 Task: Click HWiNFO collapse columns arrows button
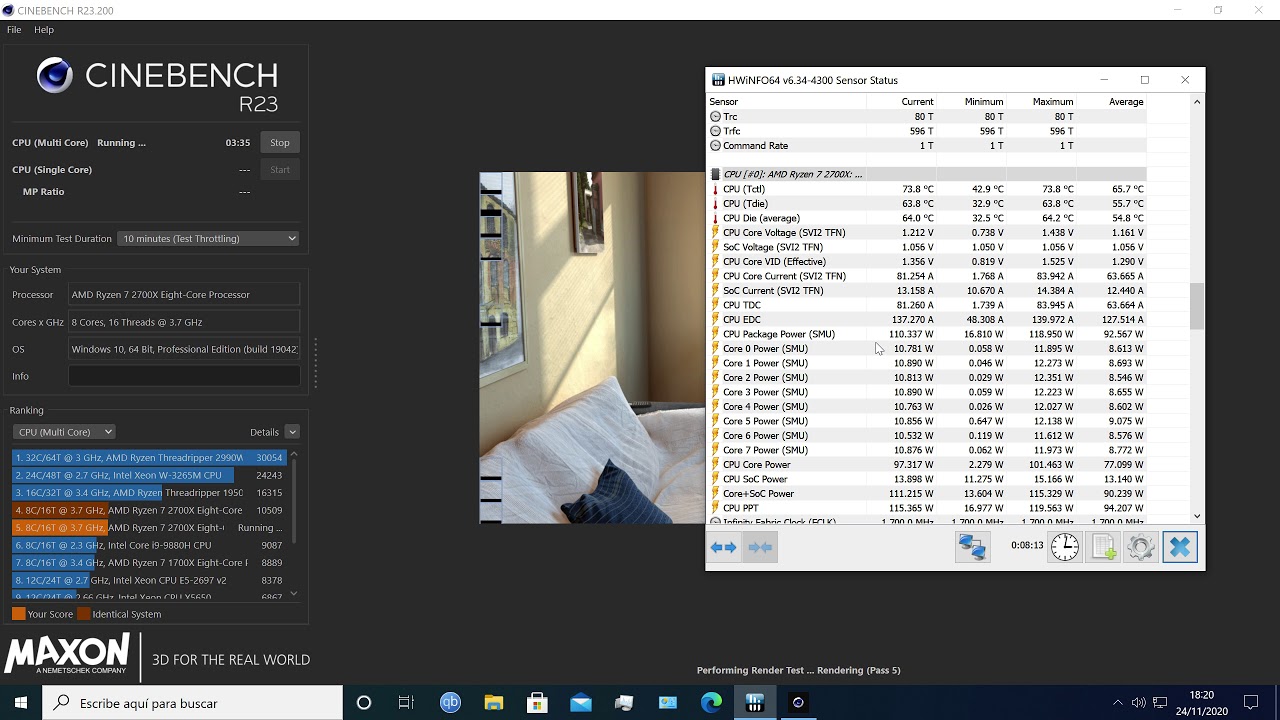[x=760, y=547]
